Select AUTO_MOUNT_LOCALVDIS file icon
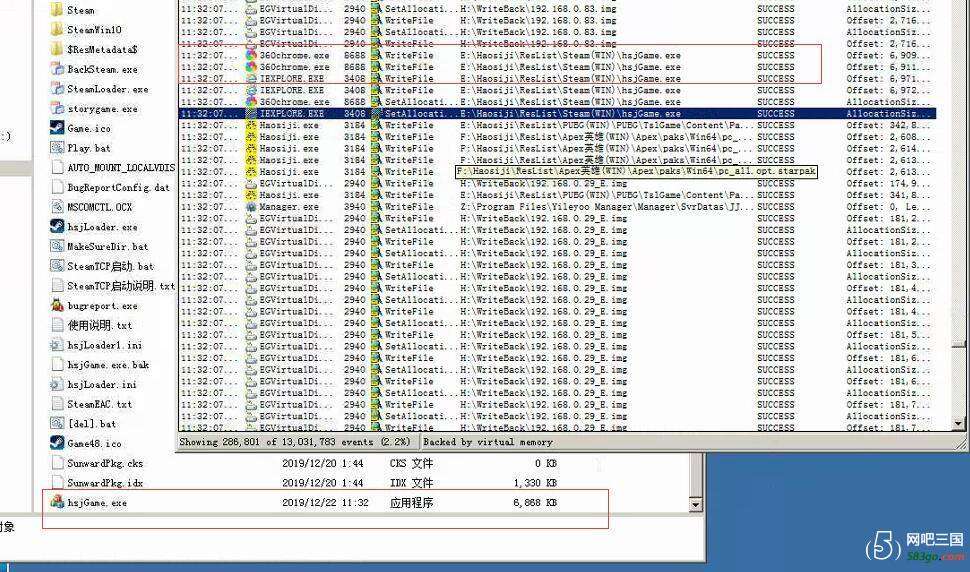Screen dimensions: 970x572 (x=57, y=168)
